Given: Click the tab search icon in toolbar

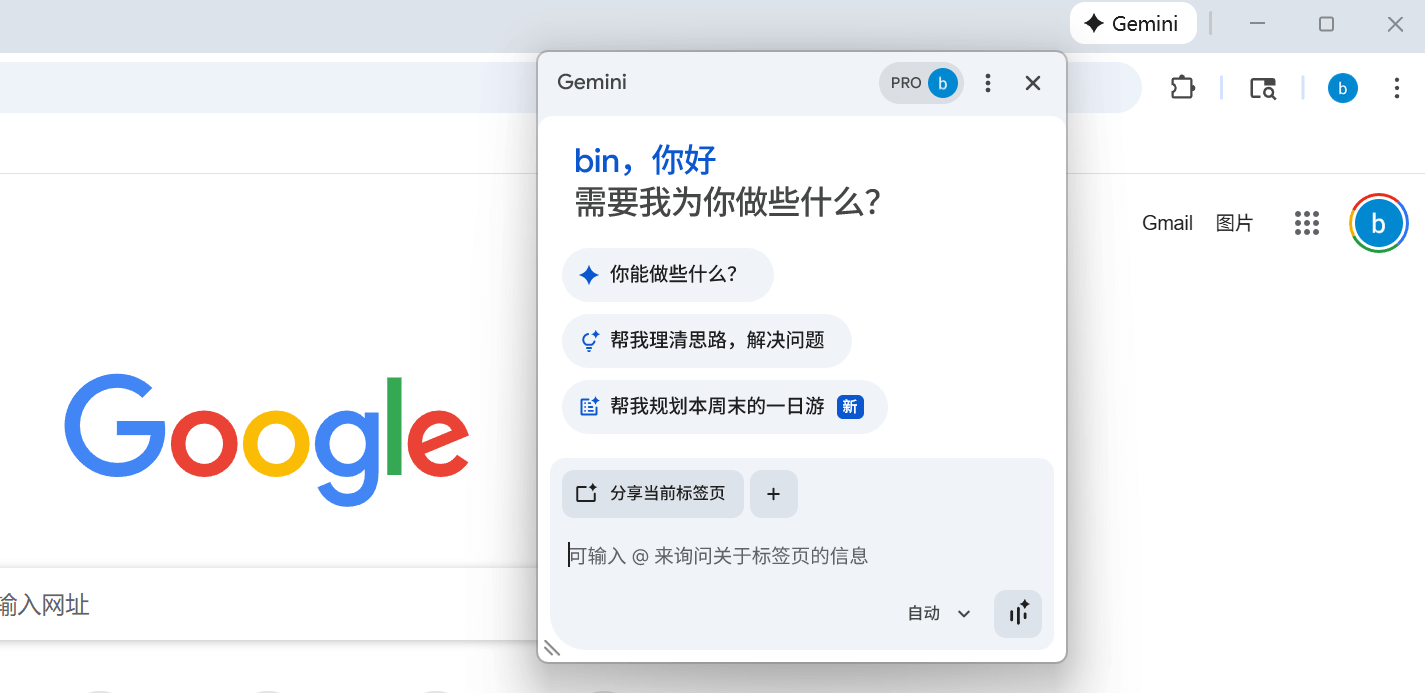Looking at the screenshot, I should [1263, 88].
